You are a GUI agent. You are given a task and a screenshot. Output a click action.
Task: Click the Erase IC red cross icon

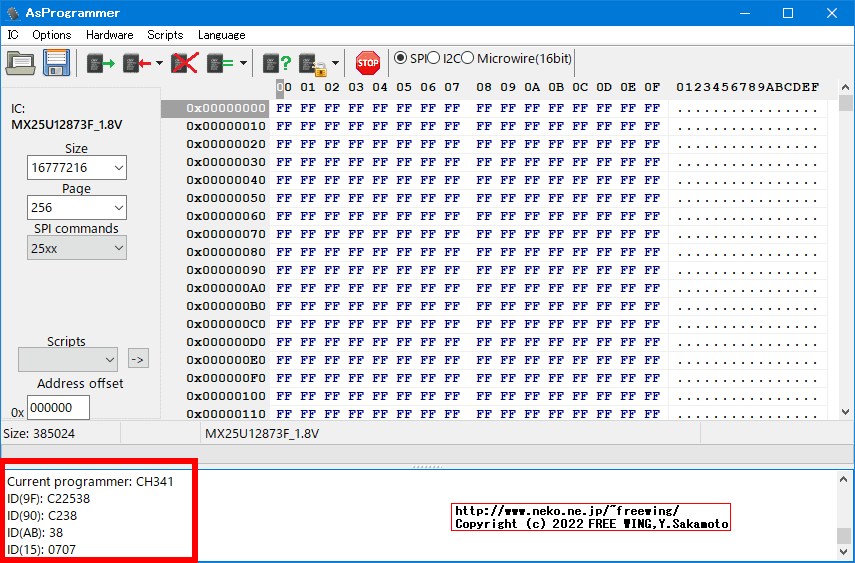pos(185,63)
